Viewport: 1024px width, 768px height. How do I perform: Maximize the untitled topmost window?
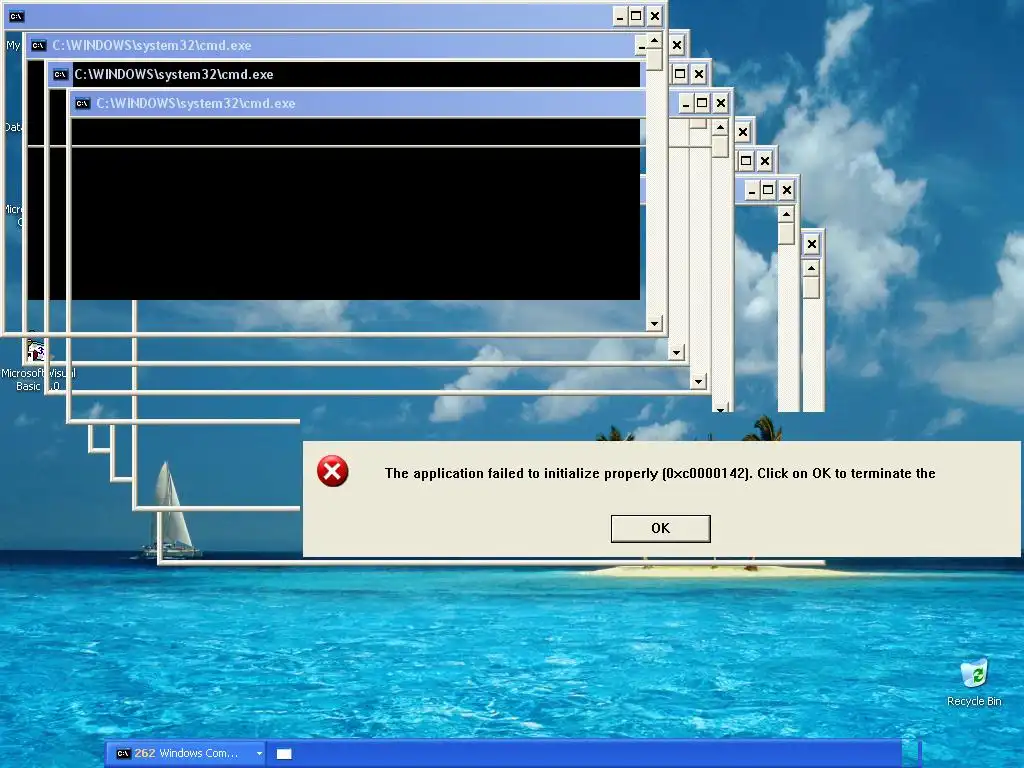(x=636, y=16)
